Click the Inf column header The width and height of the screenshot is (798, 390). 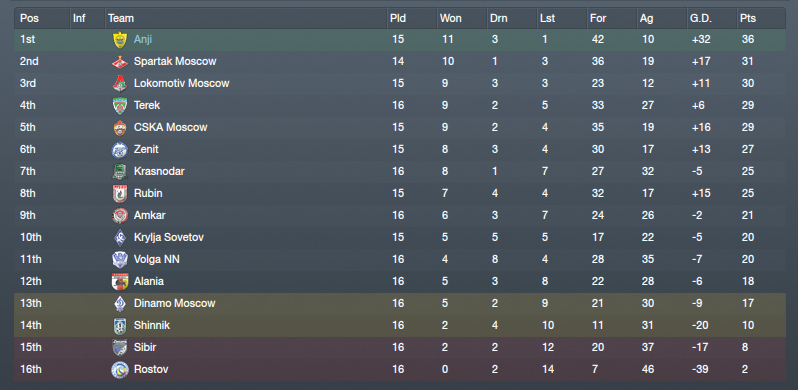[x=87, y=18]
